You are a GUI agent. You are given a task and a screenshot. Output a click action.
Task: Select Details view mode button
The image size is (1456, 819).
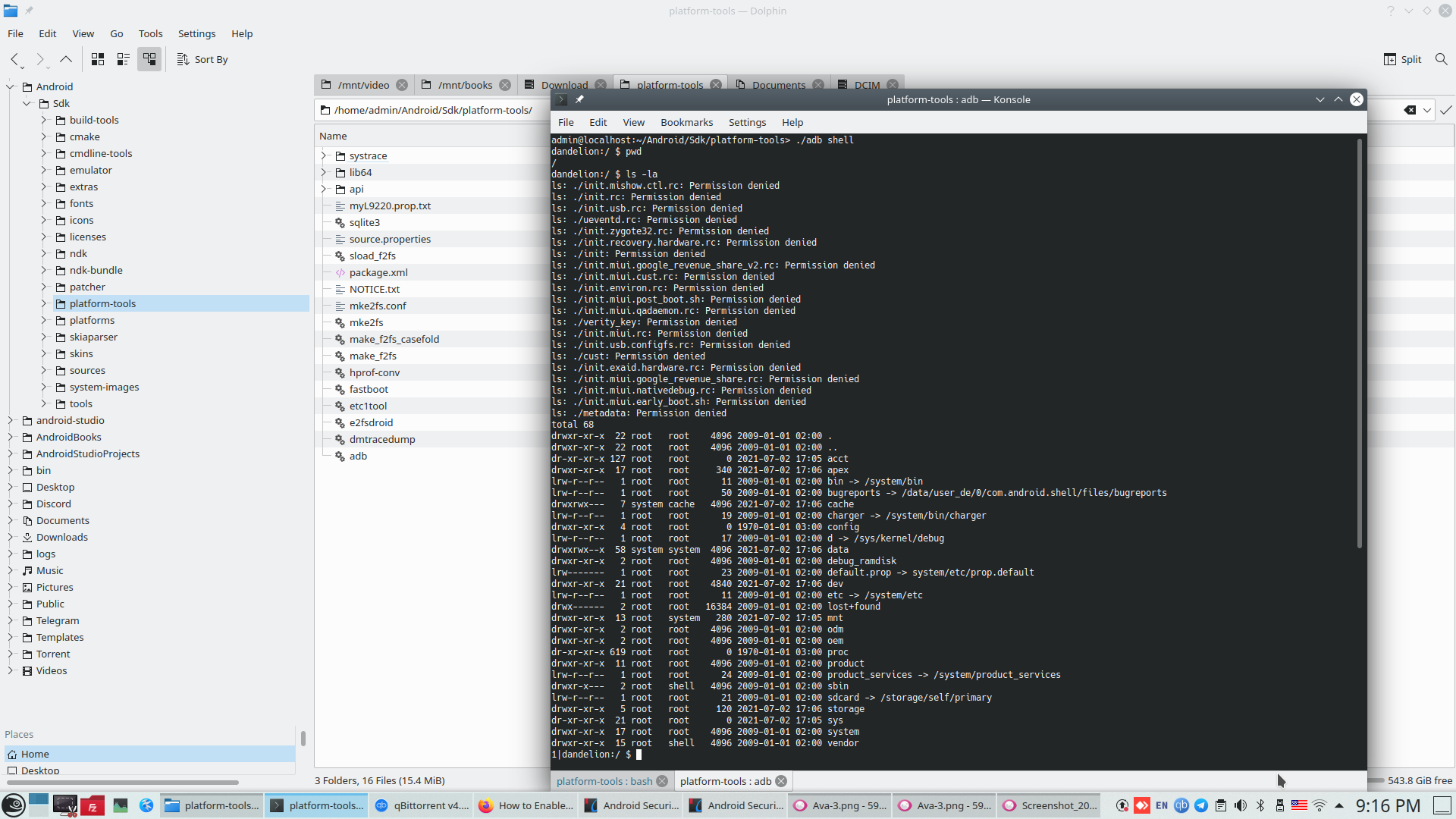(149, 59)
